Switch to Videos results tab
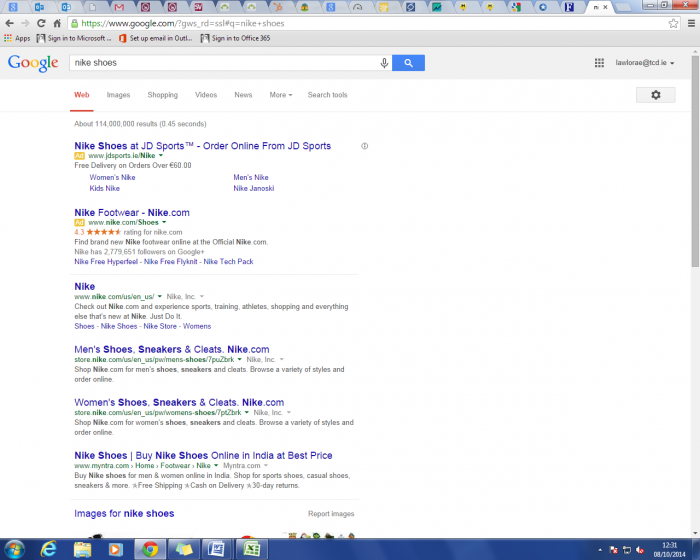700x560 pixels. pos(206,95)
